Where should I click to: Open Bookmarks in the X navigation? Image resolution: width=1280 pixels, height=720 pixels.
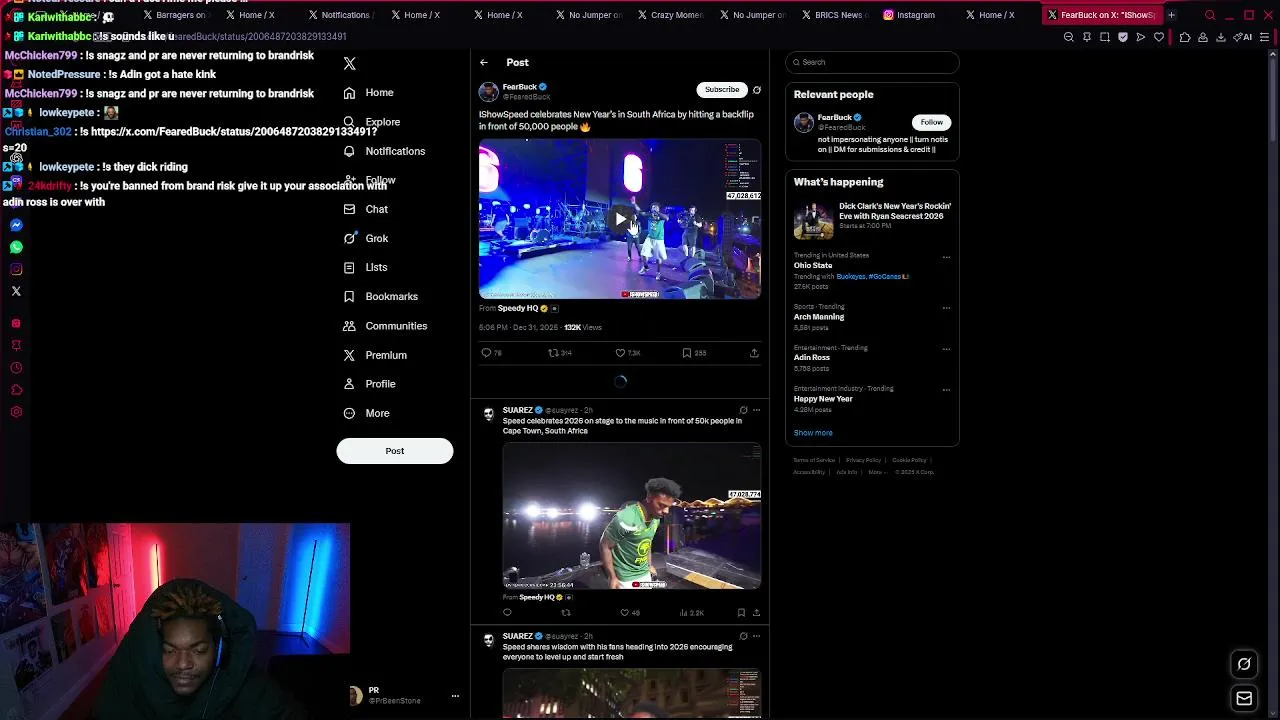(x=381, y=296)
